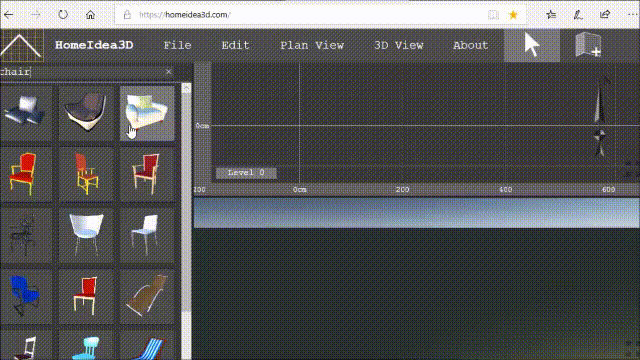The width and height of the screenshot is (640, 360).
Task: Show the site lock information
Action: tap(127, 15)
